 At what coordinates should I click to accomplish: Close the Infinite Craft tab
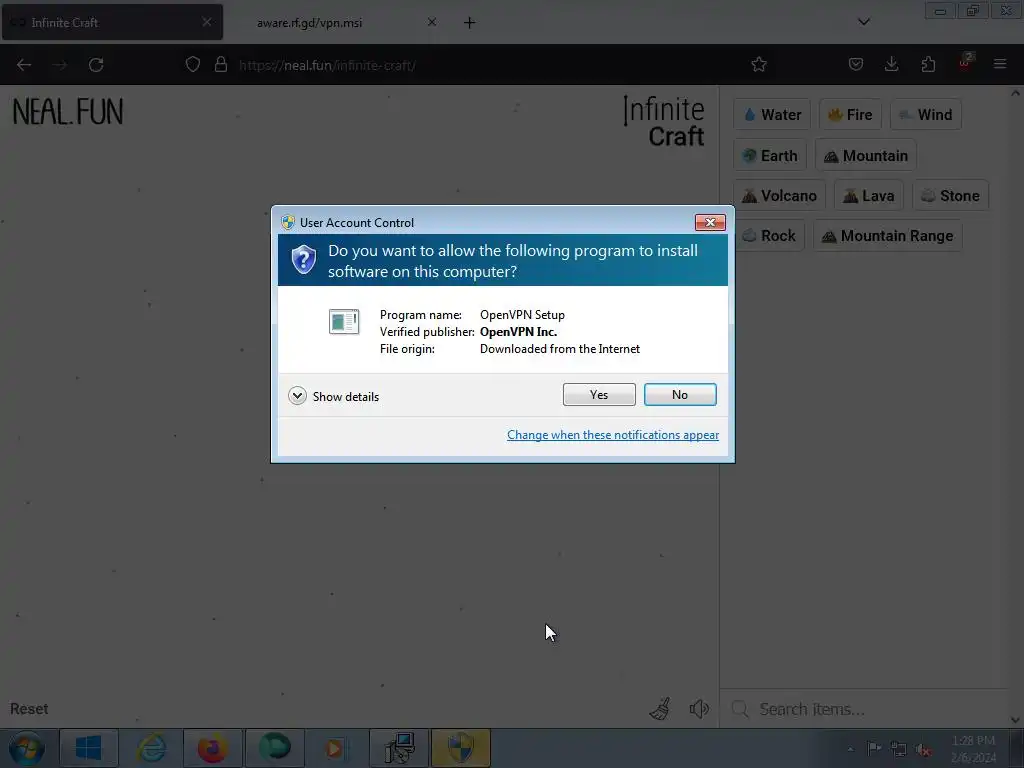[x=206, y=22]
